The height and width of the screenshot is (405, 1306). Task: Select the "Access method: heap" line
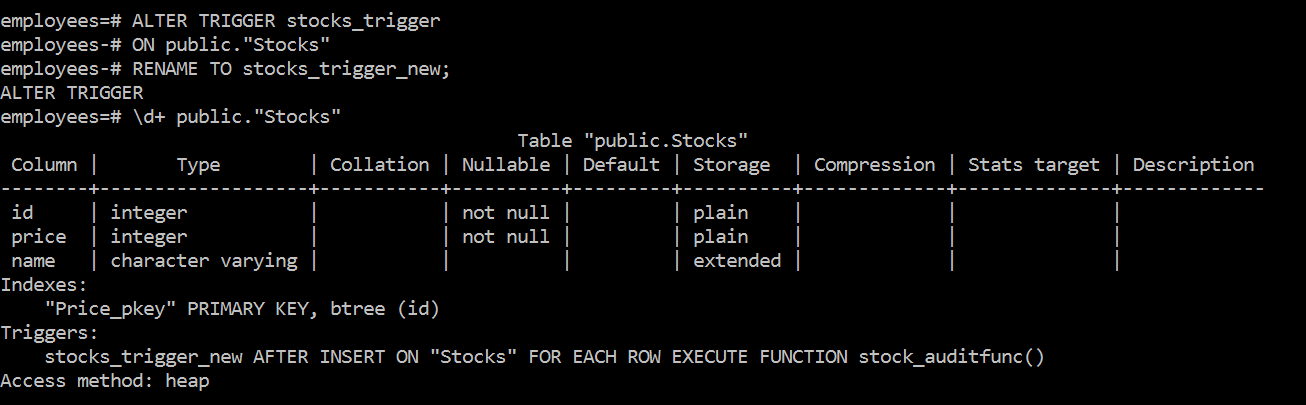tap(105, 381)
